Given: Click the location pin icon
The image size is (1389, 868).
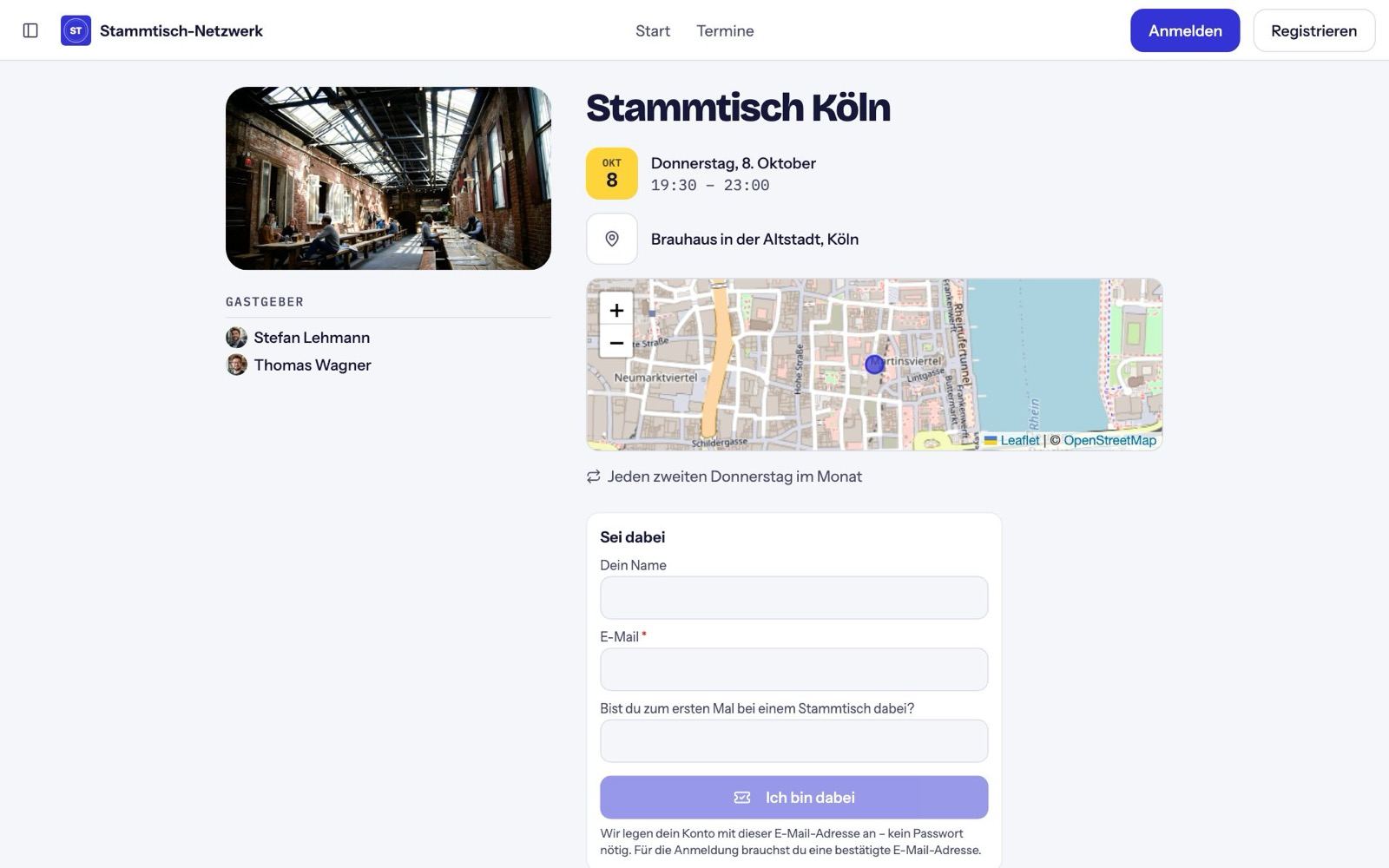Looking at the screenshot, I should coord(612,239).
